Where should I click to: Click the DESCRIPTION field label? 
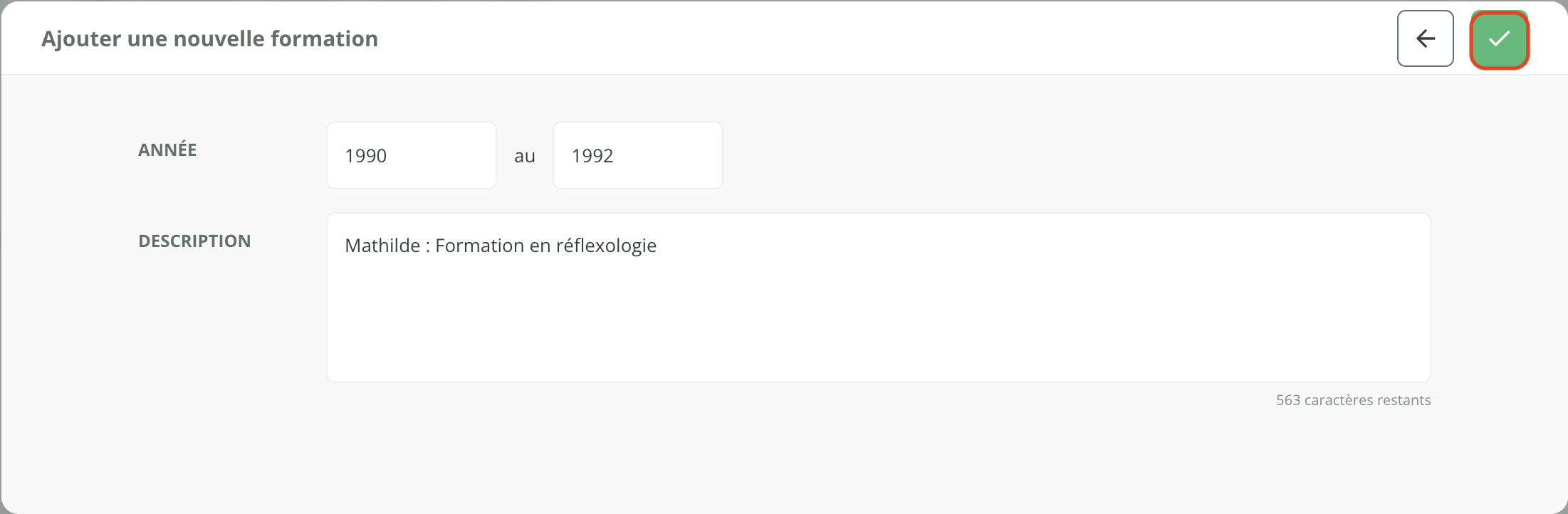194,241
